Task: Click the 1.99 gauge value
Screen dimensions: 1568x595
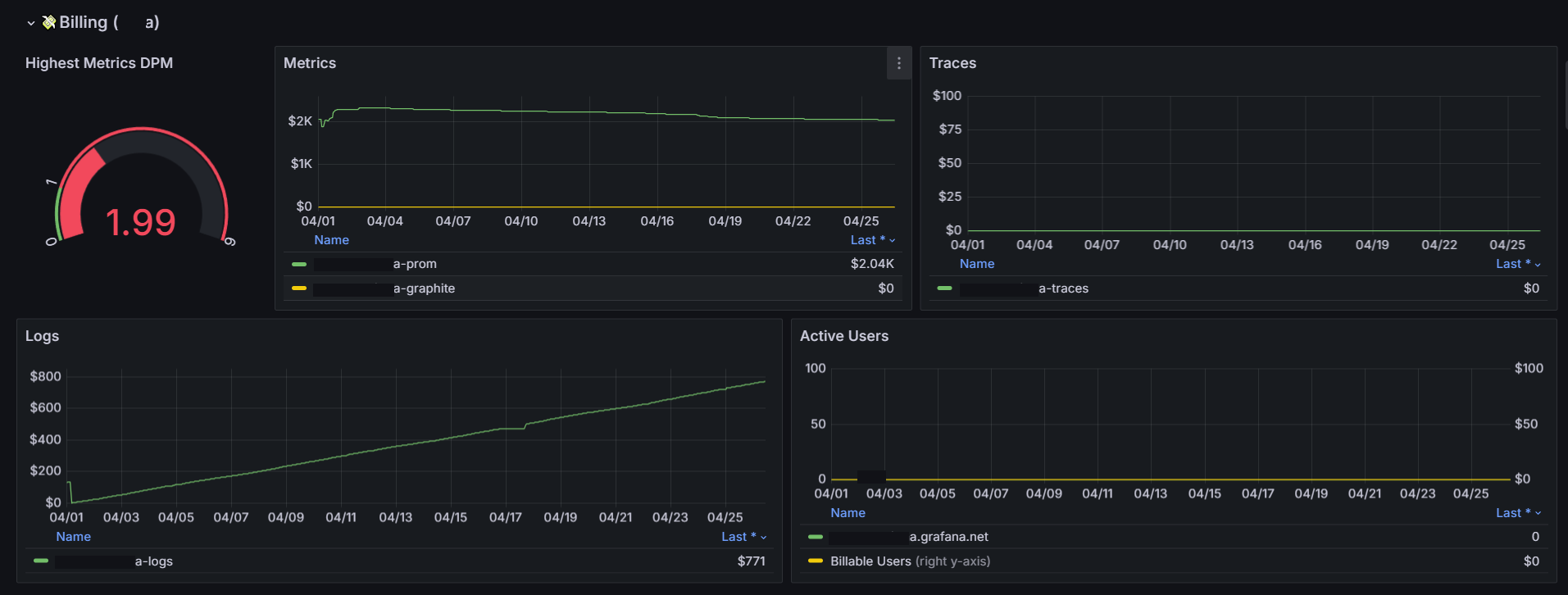Action: 140,222
